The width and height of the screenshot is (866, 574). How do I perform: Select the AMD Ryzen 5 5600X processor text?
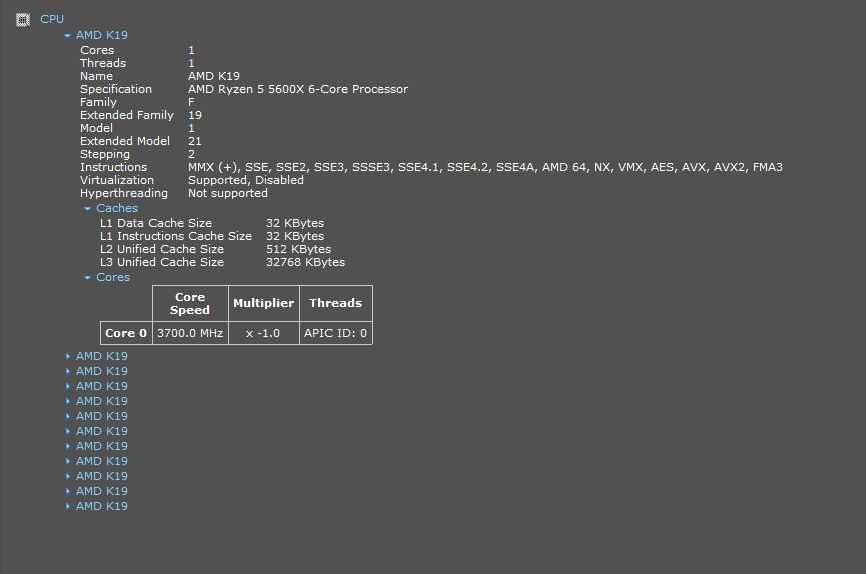pos(298,89)
